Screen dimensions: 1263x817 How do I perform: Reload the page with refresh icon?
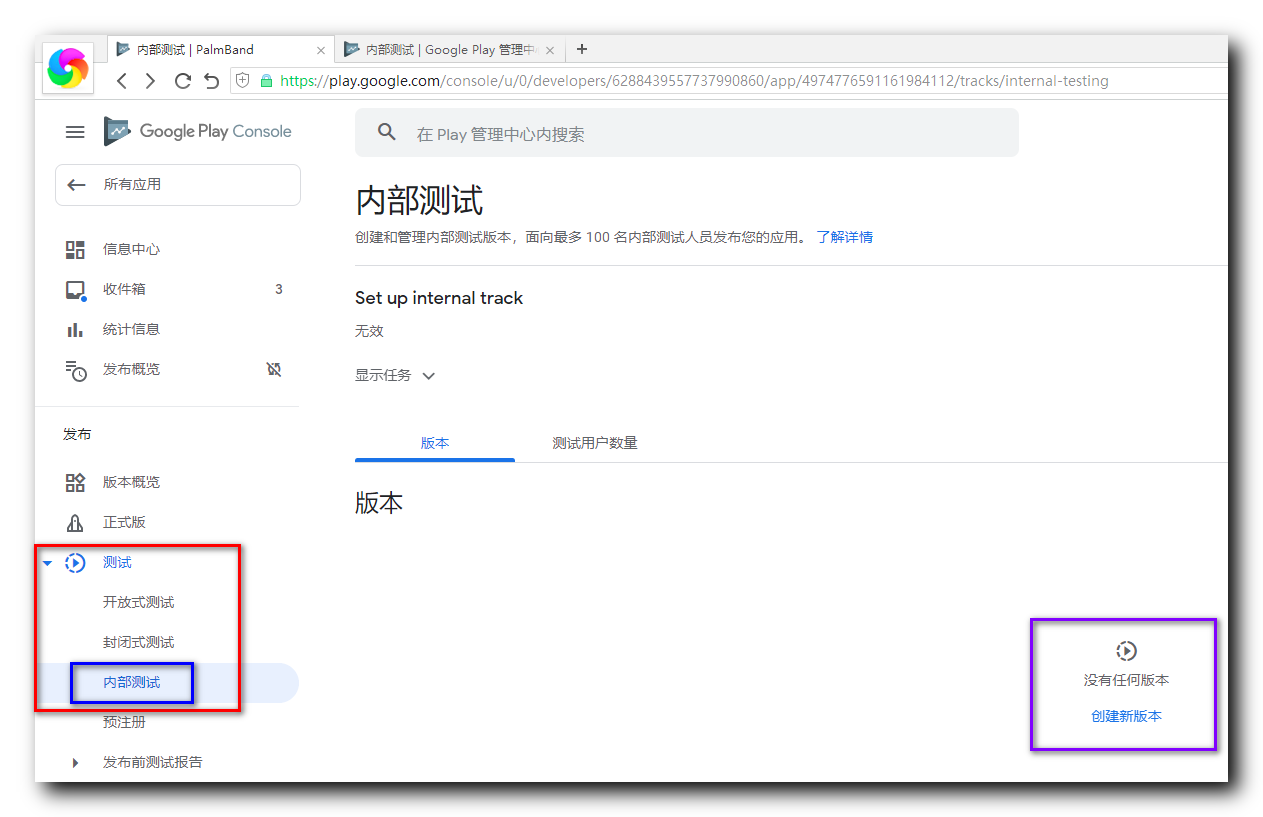click(x=182, y=81)
